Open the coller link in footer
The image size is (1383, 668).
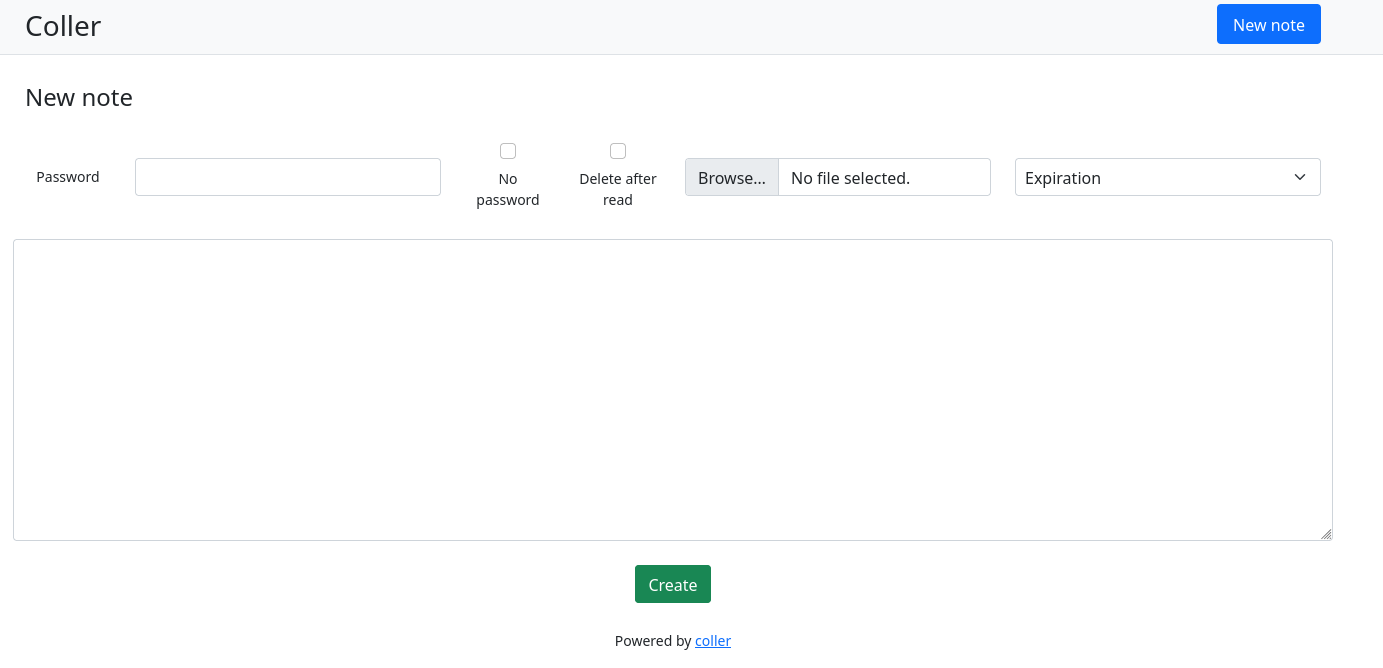pos(713,641)
